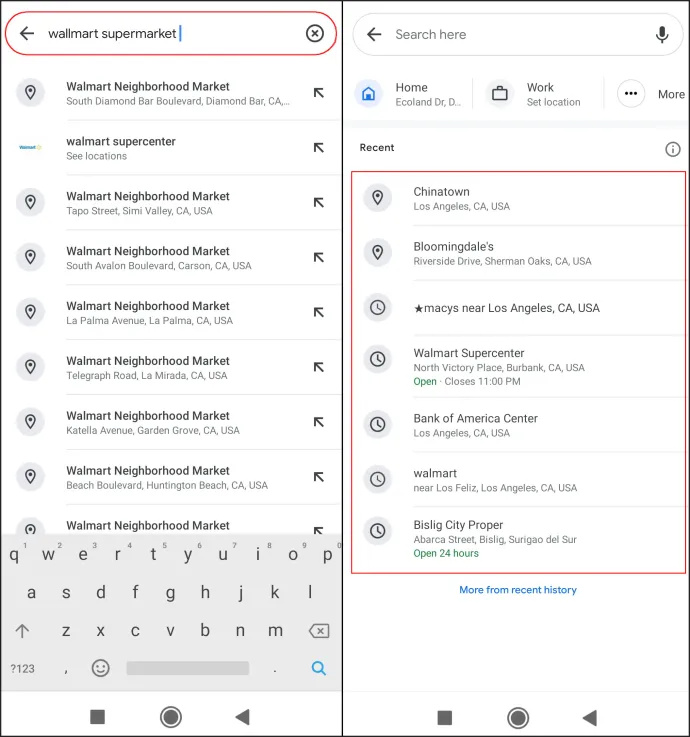Open More from recent history link
The image size is (690, 737).
point(518,589)
